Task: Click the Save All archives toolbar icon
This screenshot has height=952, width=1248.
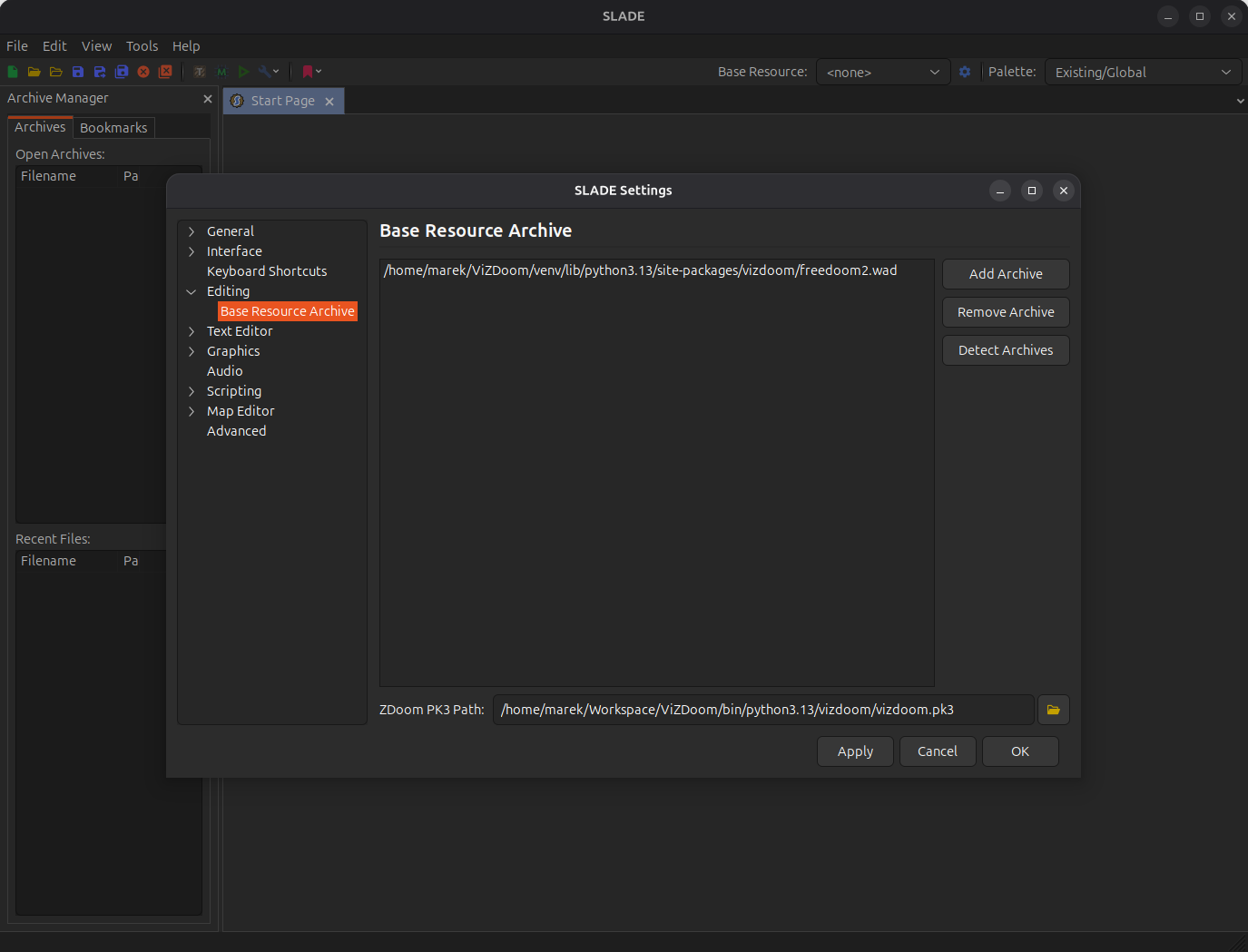Action: [122, 72]
